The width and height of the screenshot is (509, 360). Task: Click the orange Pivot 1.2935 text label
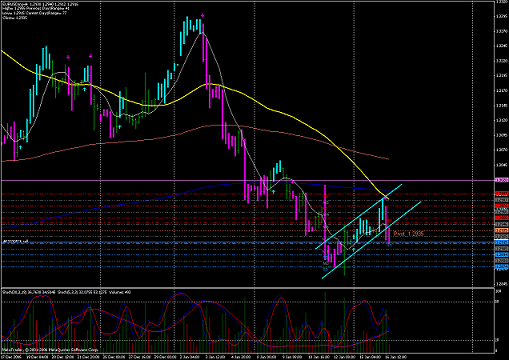pos(408,234)
